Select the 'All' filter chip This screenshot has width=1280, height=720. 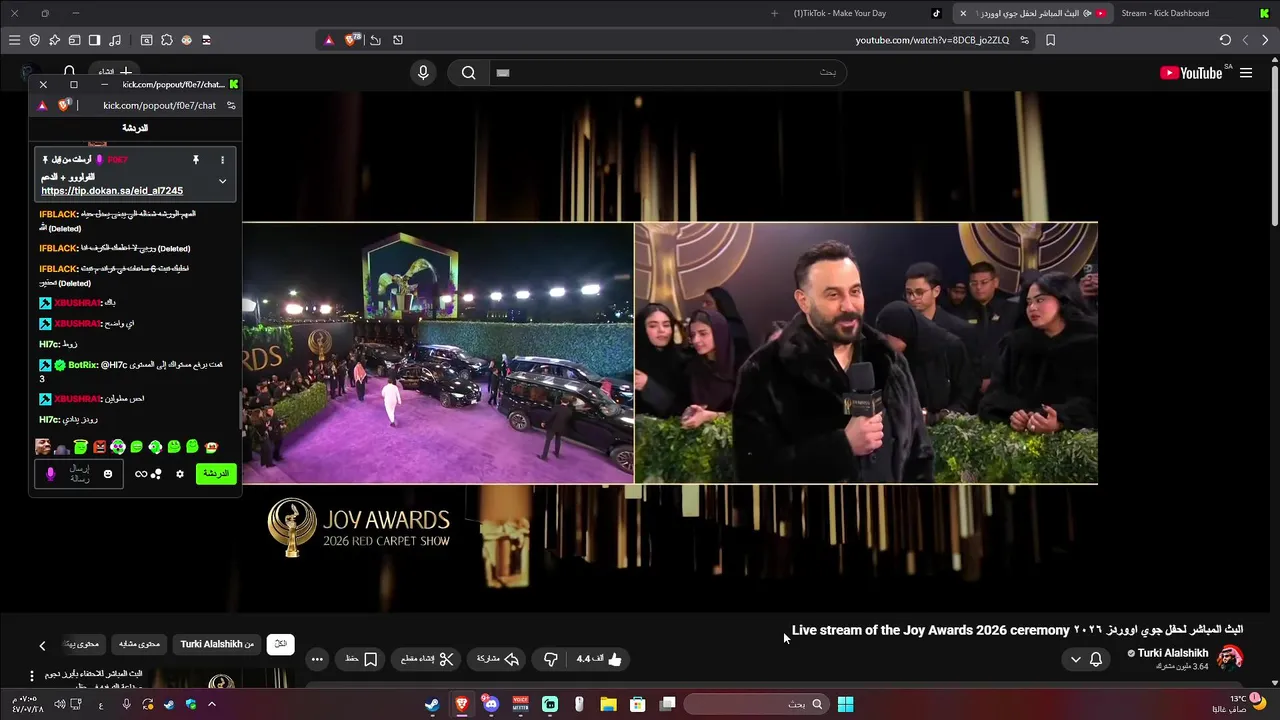(281, 644)
